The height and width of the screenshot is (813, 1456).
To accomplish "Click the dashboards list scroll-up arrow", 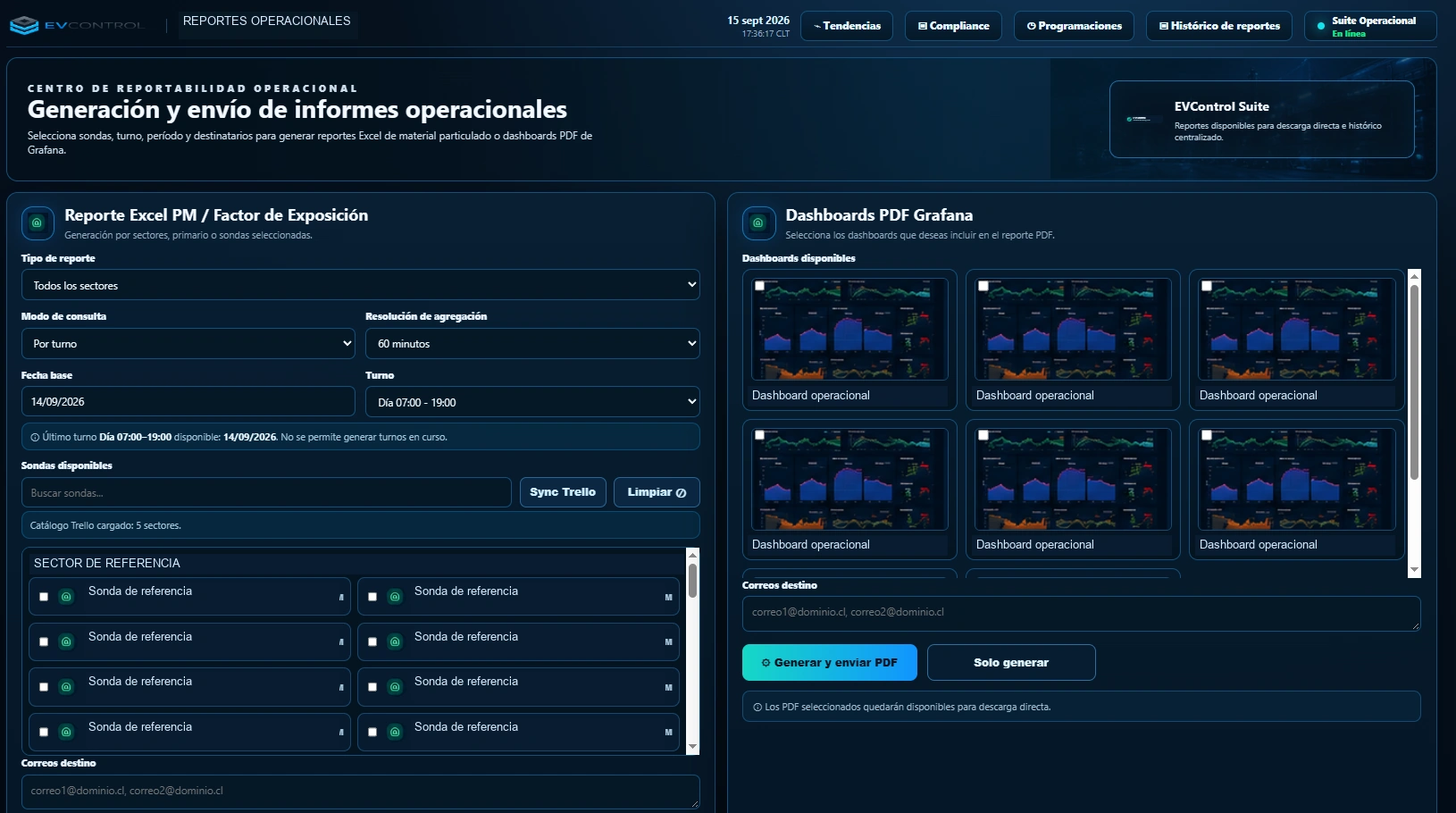I will click(x=1414, y=276).
